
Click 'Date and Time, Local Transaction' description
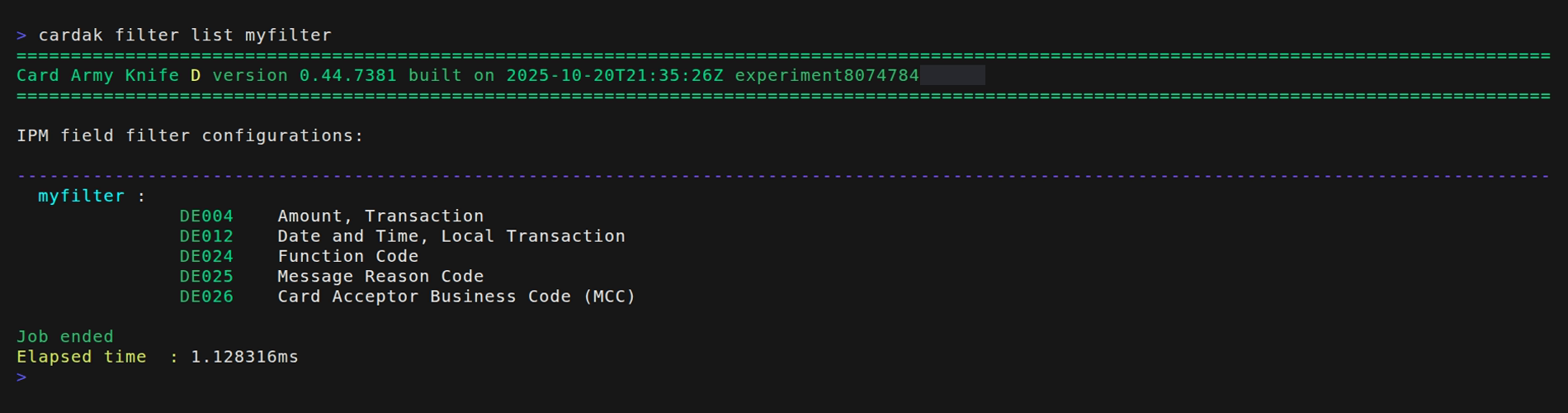451,236
